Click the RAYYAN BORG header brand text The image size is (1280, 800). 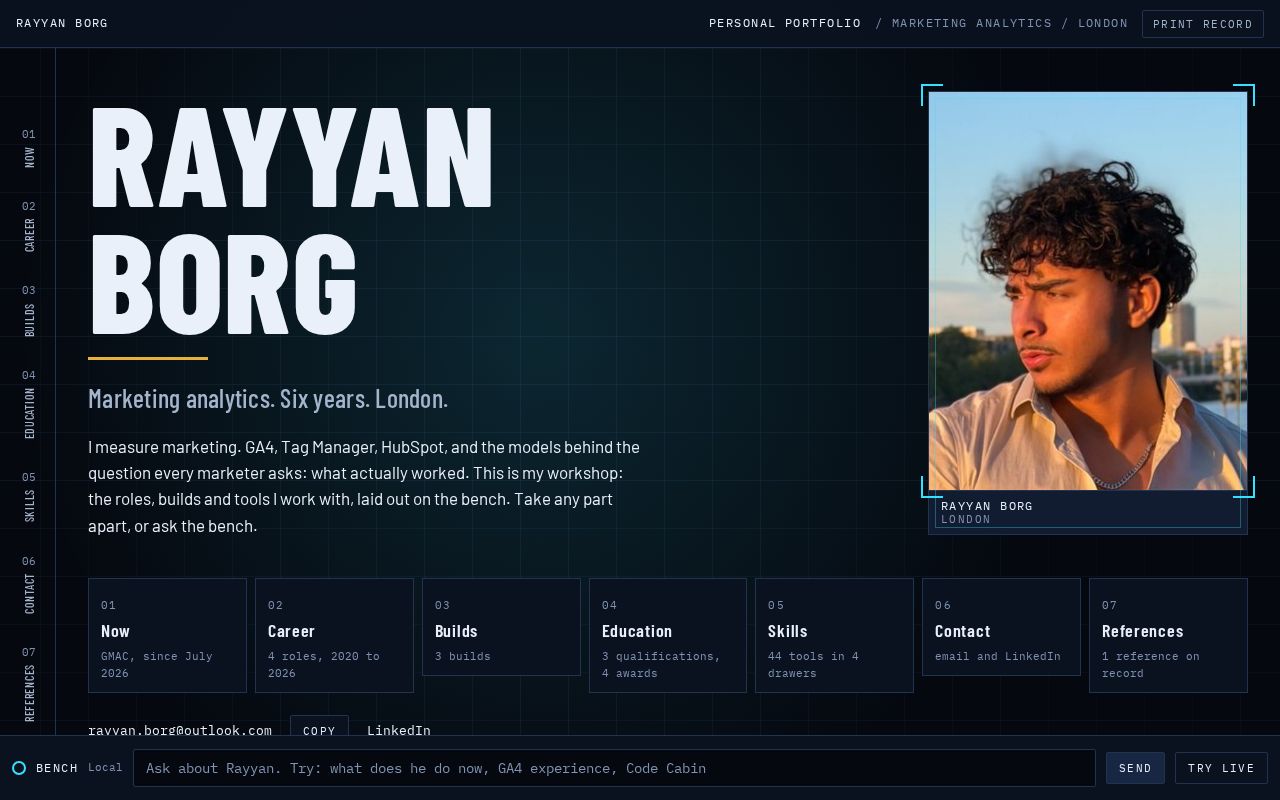point(62,23)
